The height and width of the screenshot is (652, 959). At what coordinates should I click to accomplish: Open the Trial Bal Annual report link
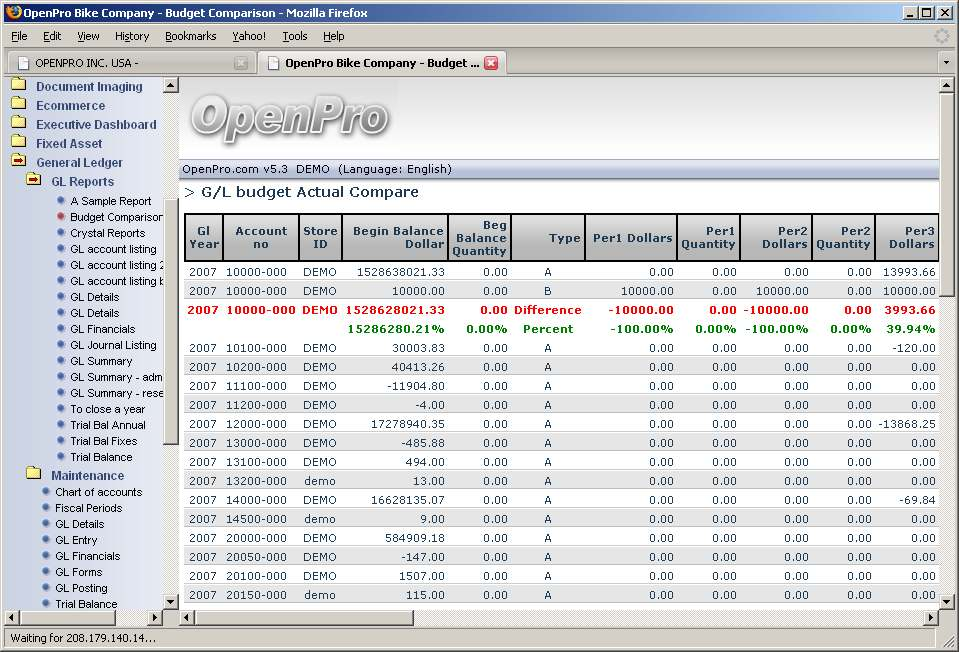click(108, 425)
